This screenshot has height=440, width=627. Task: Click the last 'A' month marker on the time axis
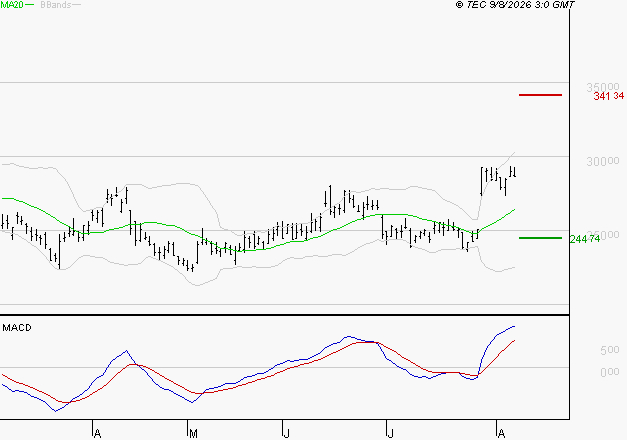(x=501, y=433)
